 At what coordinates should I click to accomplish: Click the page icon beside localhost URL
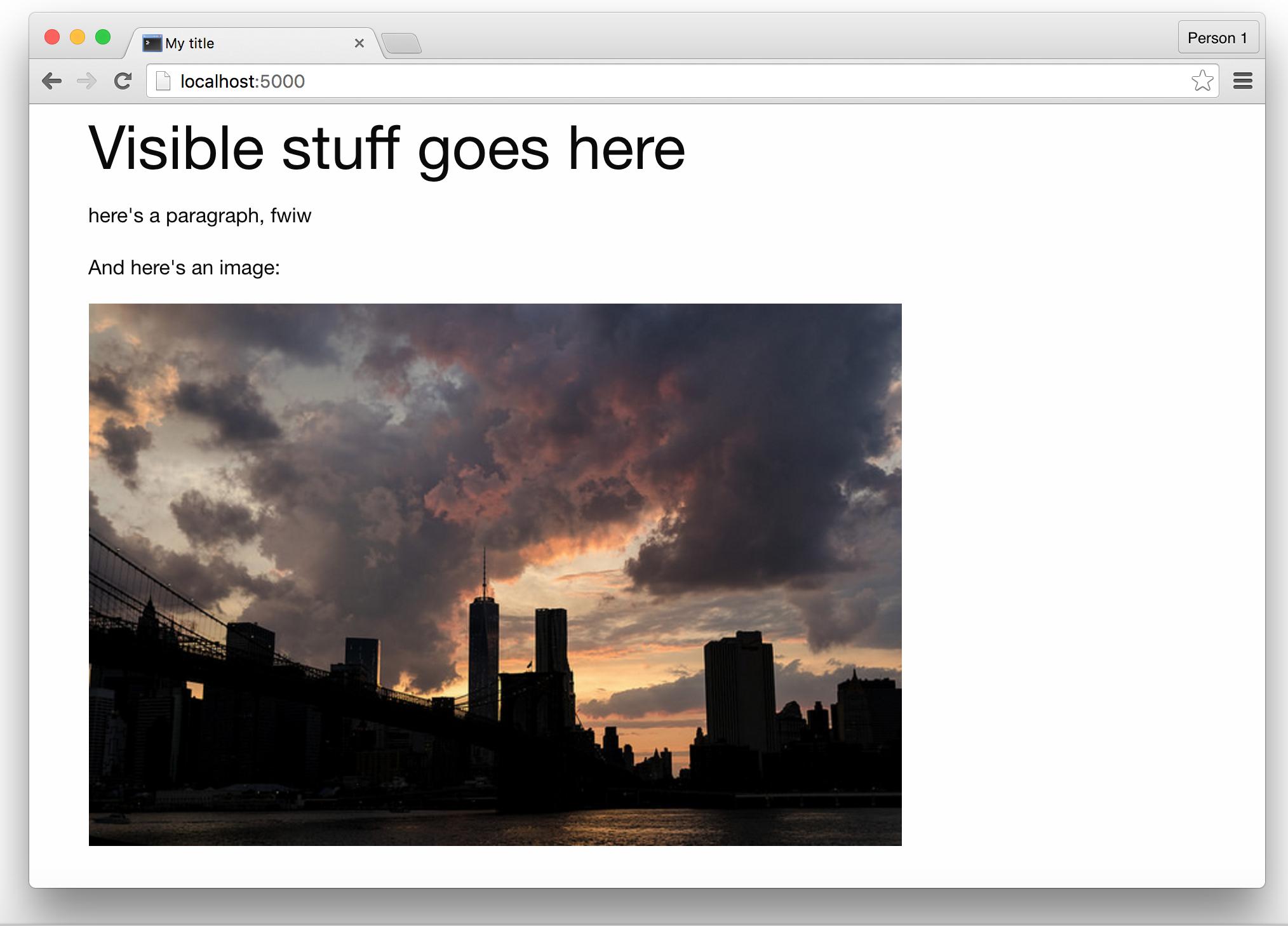[x=163, y=81]
